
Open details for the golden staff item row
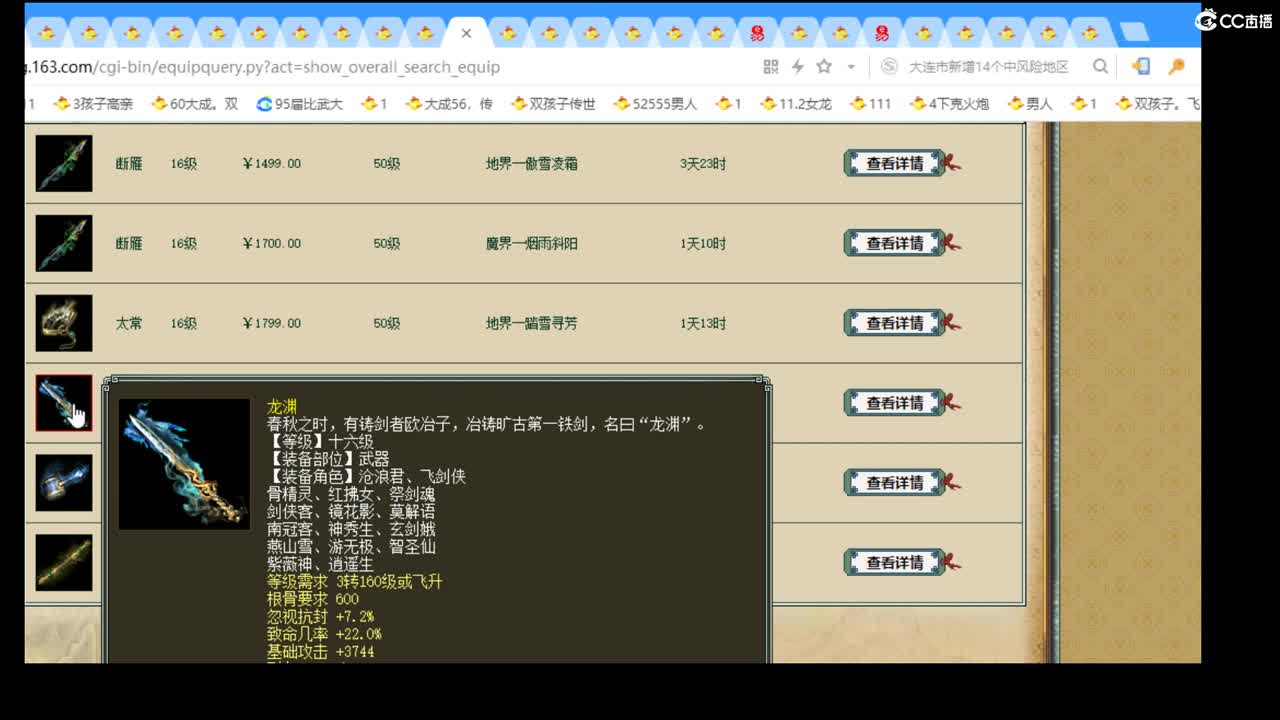[x=895, y=562]
